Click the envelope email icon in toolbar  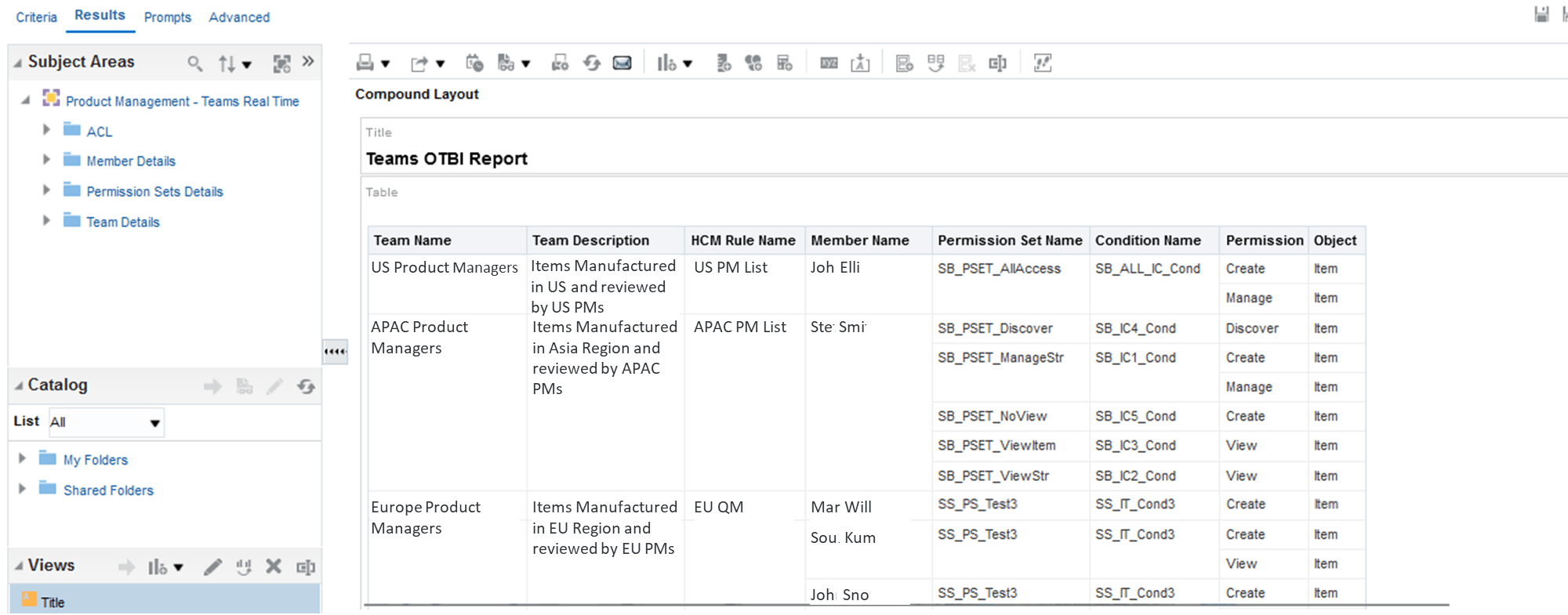point(622,63)
